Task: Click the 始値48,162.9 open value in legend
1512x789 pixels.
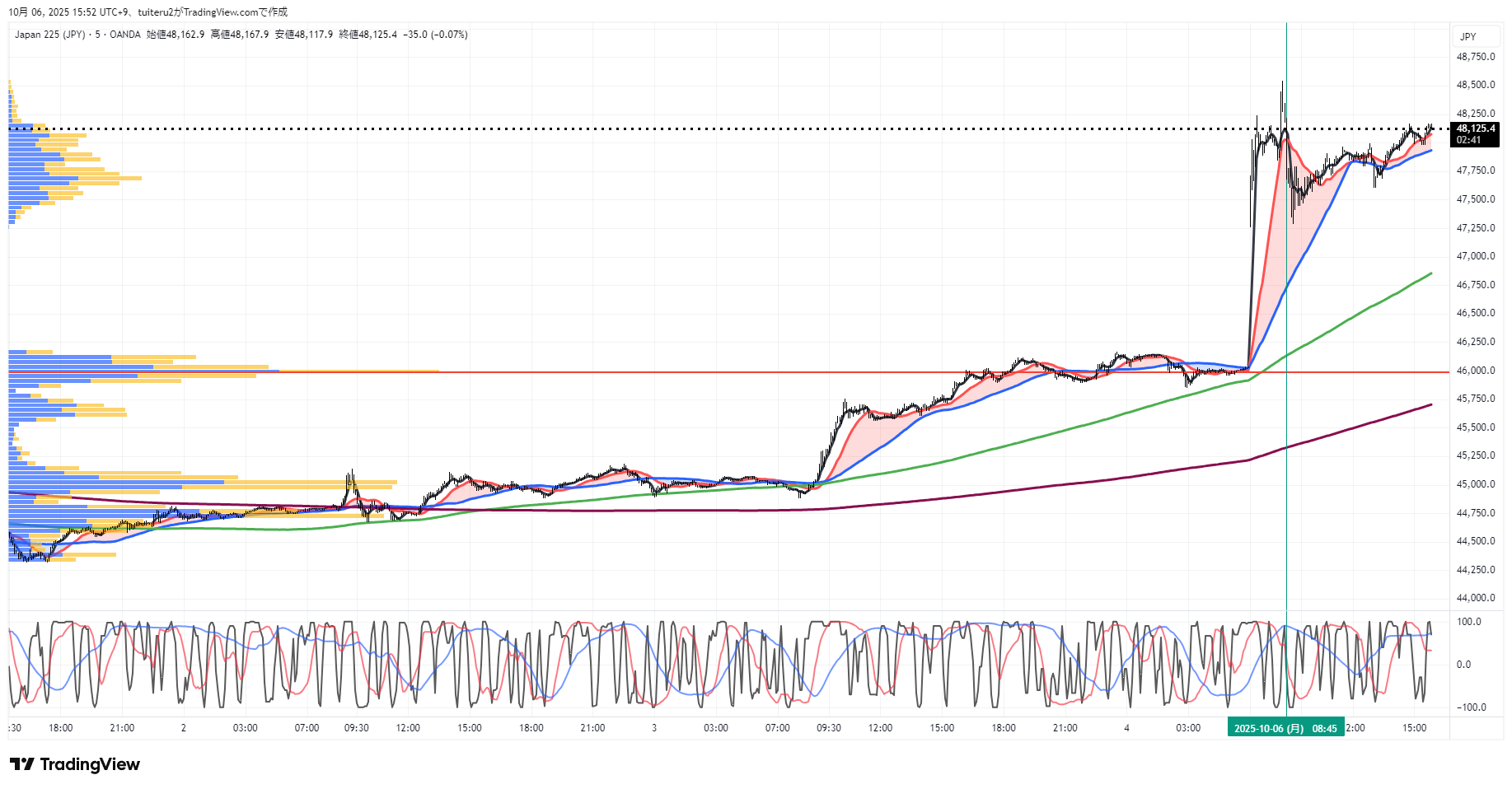Action: (176, 35)
